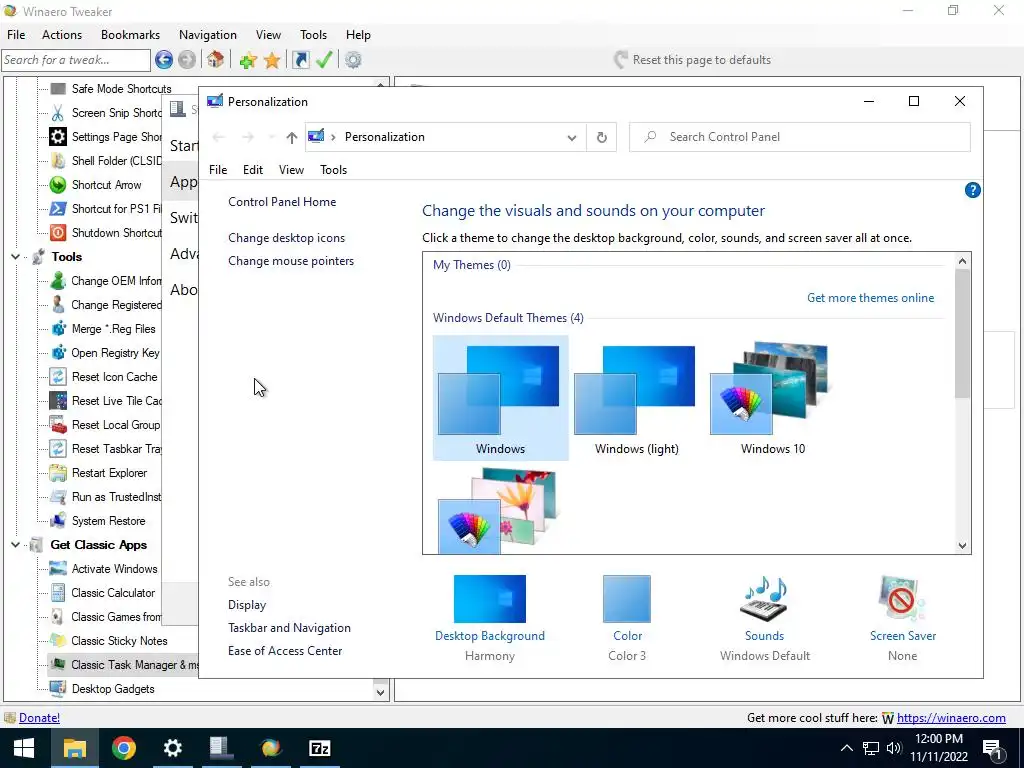The width and height of the screenshot is (1024, 768).
Task: Open Color 3 color swatch
Action: coord(627,599)
